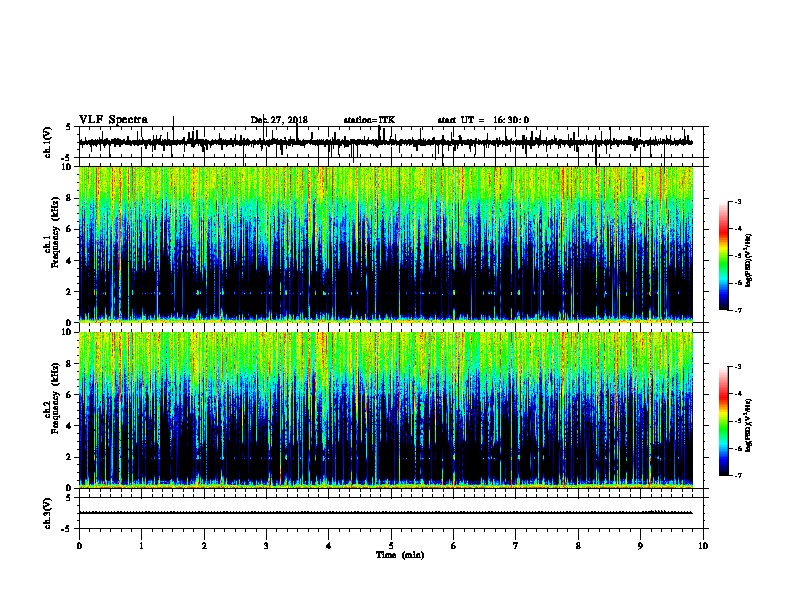This screenshot has width=792, height=612.
Task: Click the "10" kHz tick of ch.1 spectrogram
Action: tap(68, 167)
